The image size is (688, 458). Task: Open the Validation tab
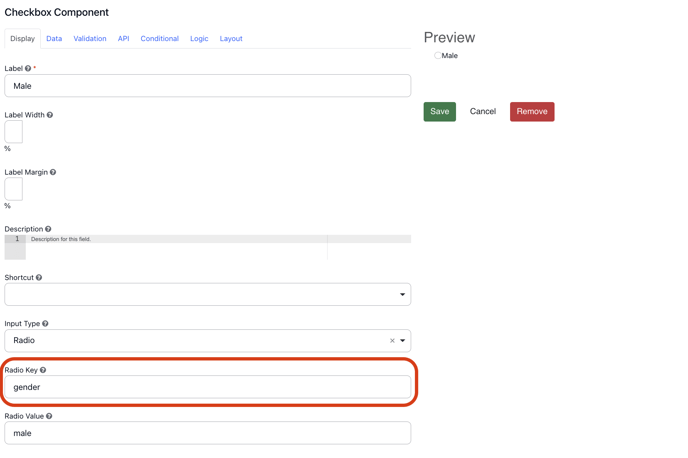(90, 39)
